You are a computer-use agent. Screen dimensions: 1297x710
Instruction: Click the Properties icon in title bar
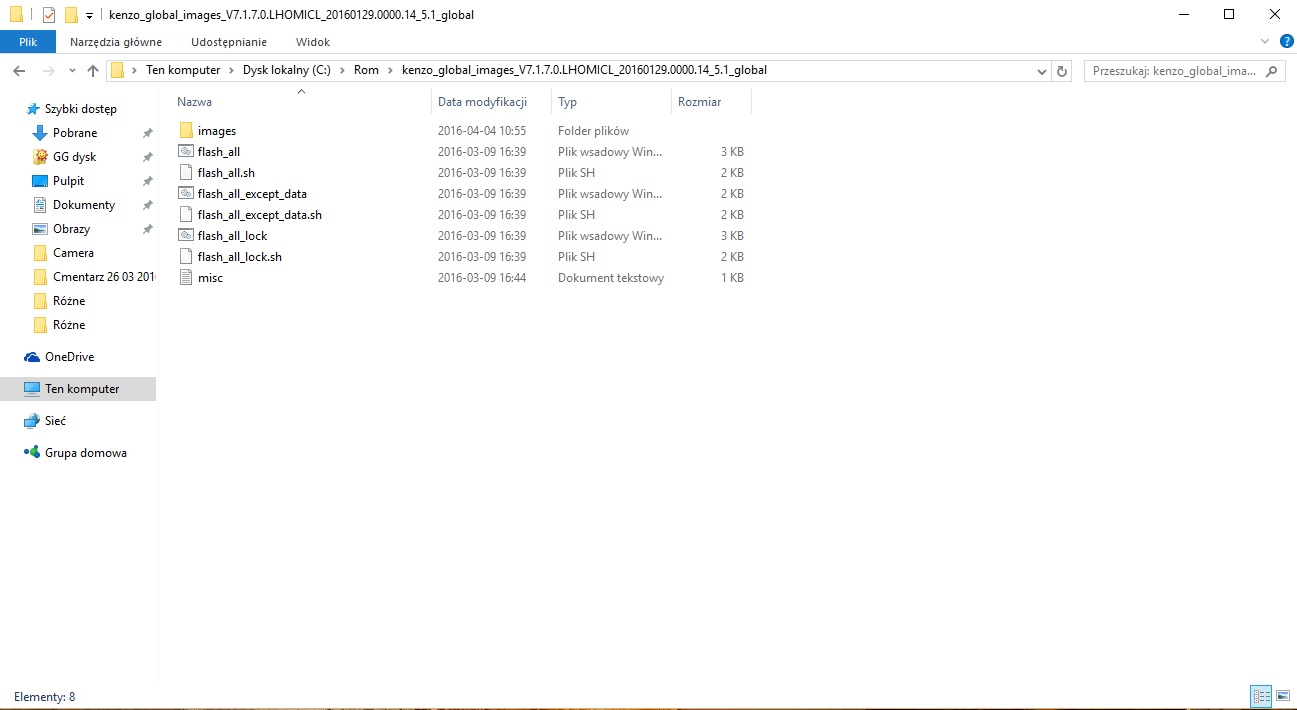click(x=48, y=15)
